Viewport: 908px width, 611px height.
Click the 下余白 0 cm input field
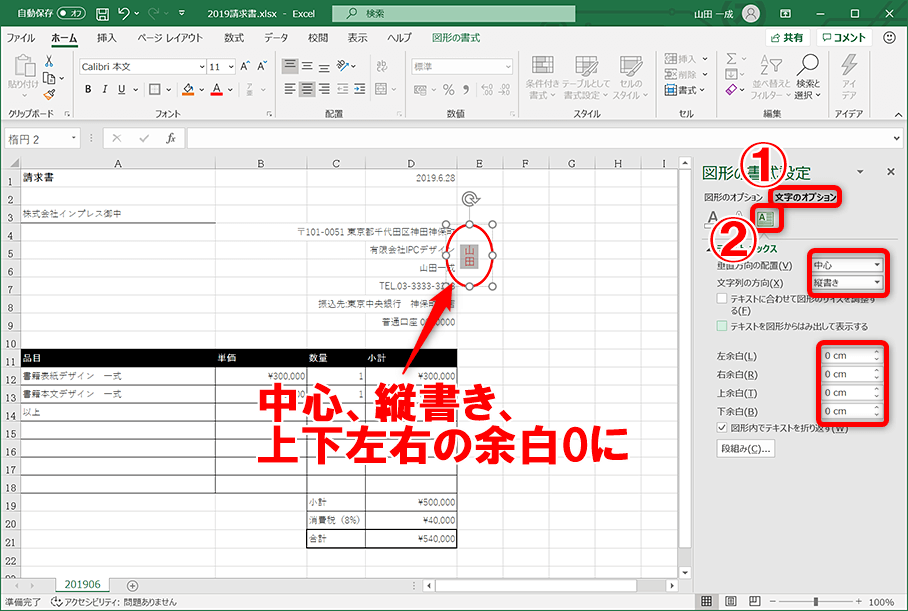pyautogui.click(x=852, y=411)
